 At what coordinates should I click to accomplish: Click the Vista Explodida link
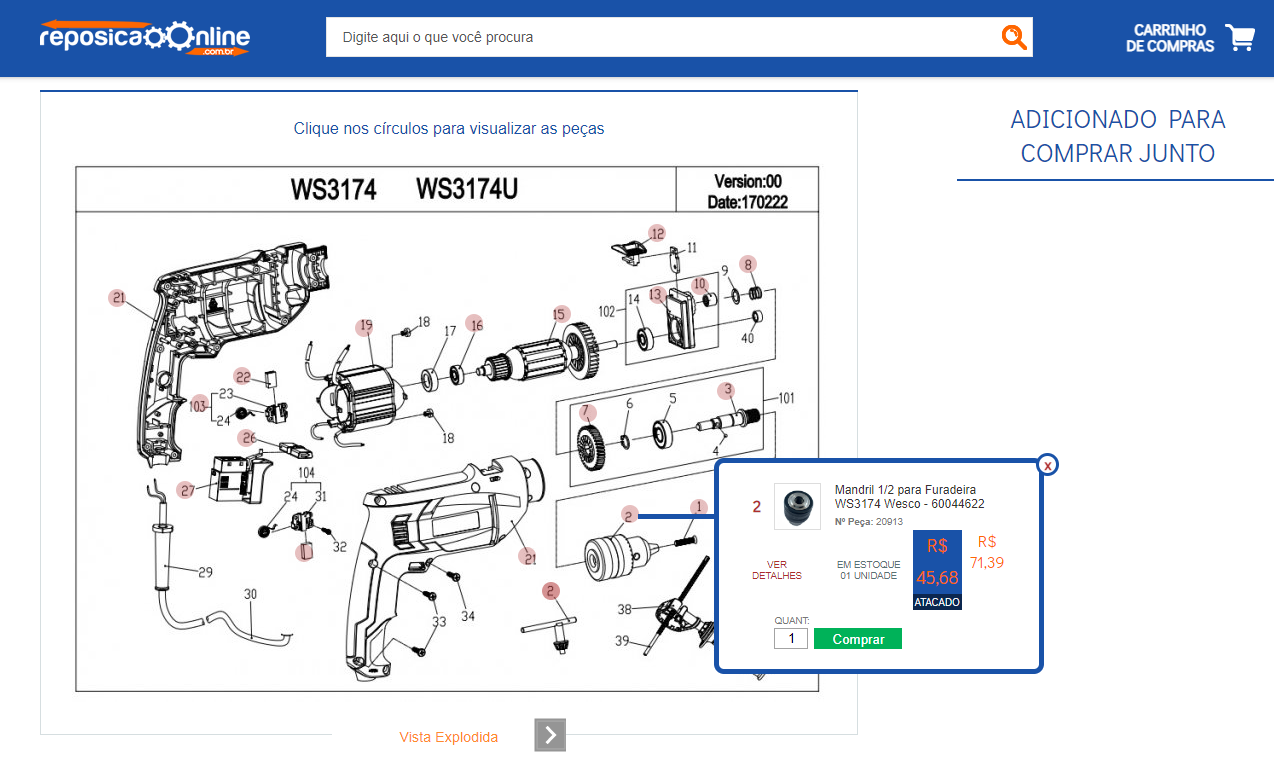[x=448, y=737]
